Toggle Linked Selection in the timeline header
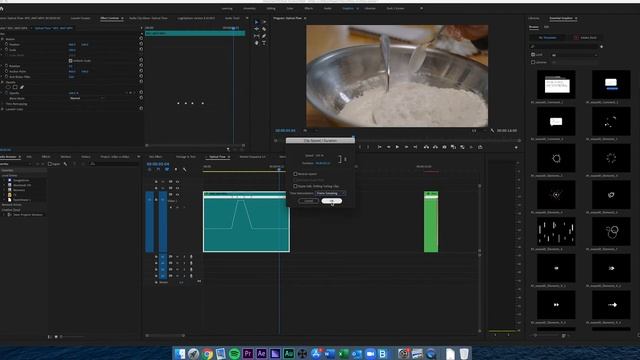The height and width of the screenshot is (360, 640). coord(167,169)
